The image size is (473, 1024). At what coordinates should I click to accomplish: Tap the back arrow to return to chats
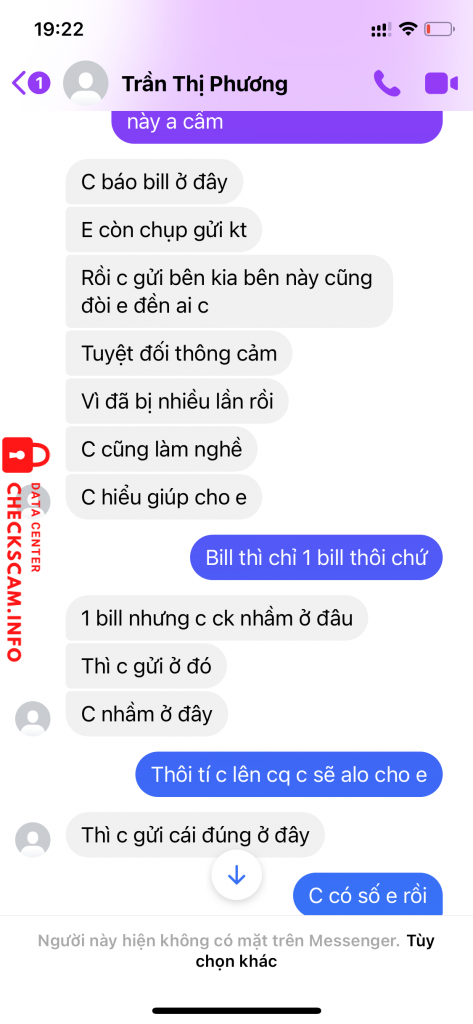pos(20,84)
